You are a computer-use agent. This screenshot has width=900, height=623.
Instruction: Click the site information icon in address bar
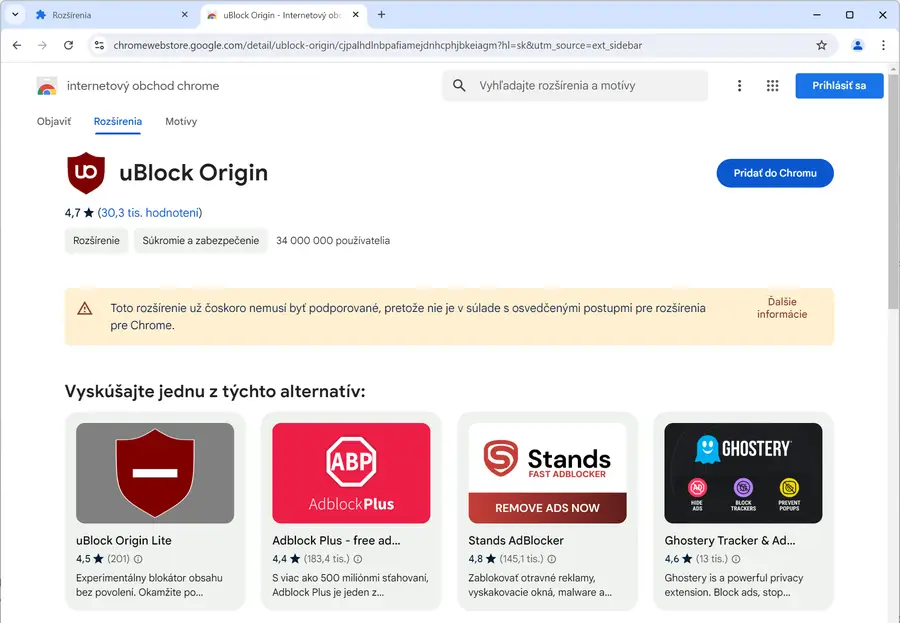pyautogui.click(x=98, y=45)
